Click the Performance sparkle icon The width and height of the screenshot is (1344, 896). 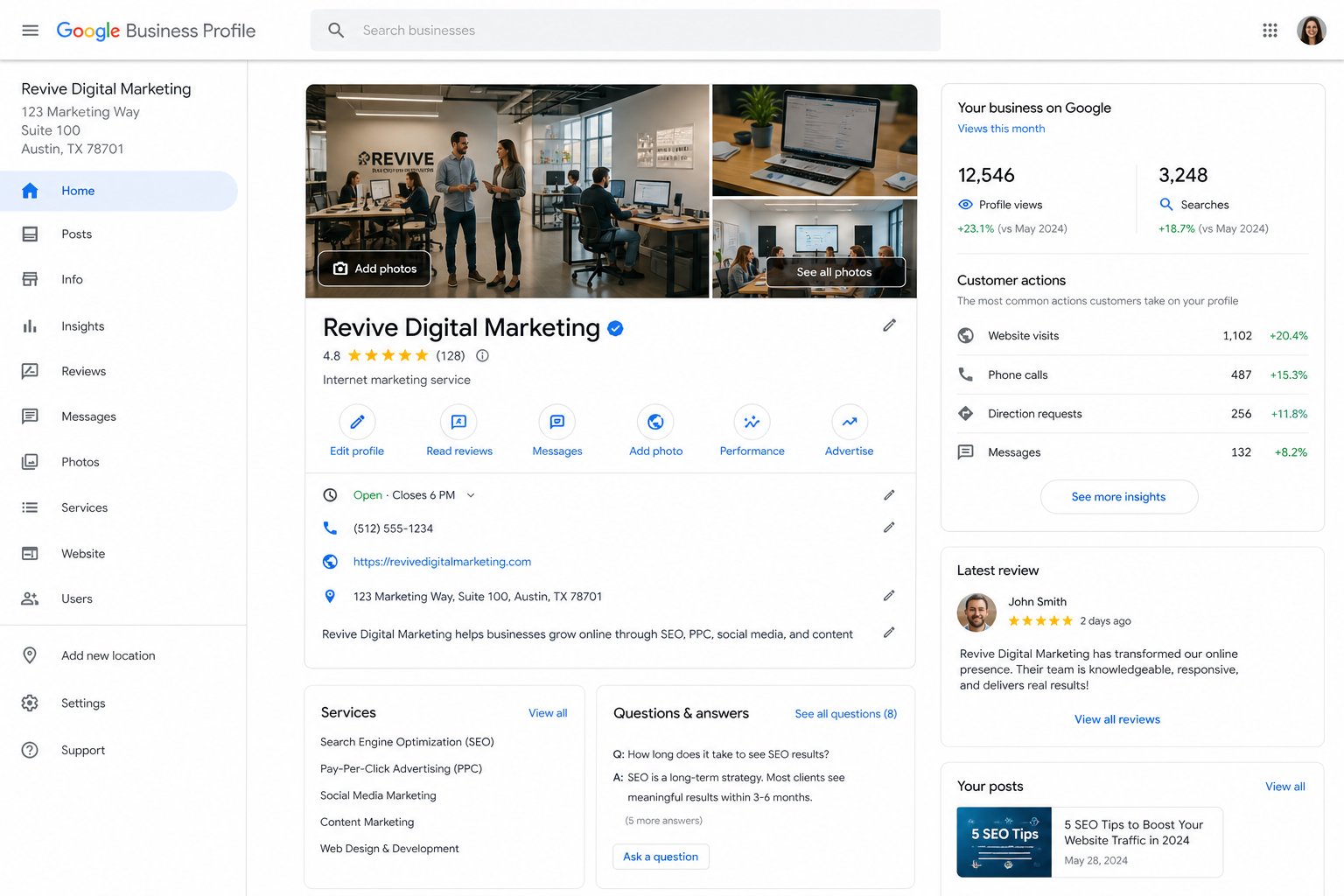point(752,422)
